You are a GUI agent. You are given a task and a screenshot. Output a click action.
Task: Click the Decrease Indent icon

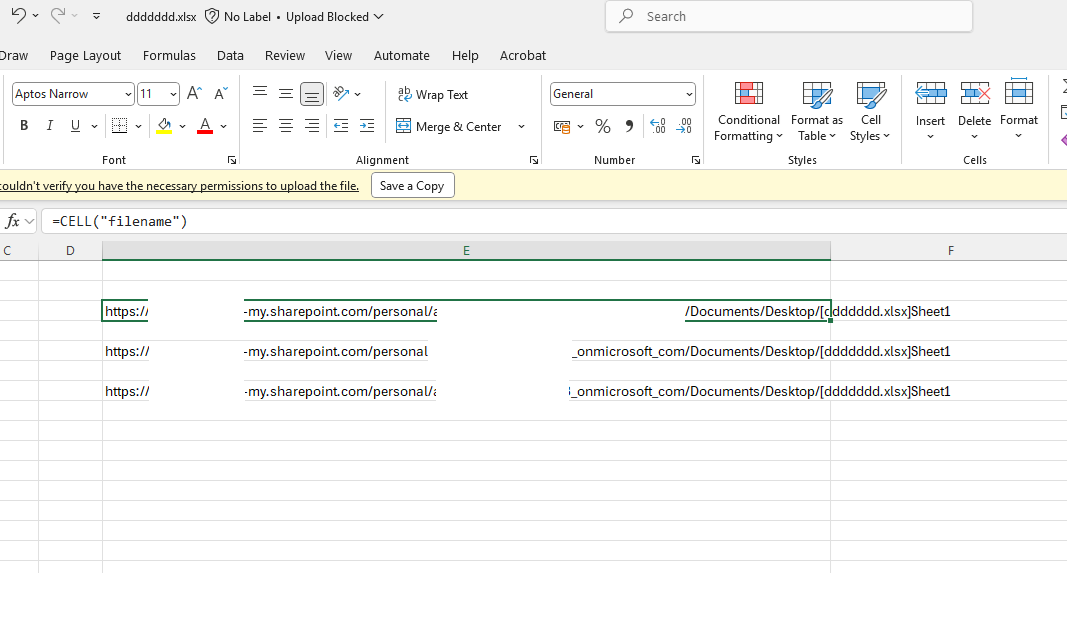pos(341,125)
